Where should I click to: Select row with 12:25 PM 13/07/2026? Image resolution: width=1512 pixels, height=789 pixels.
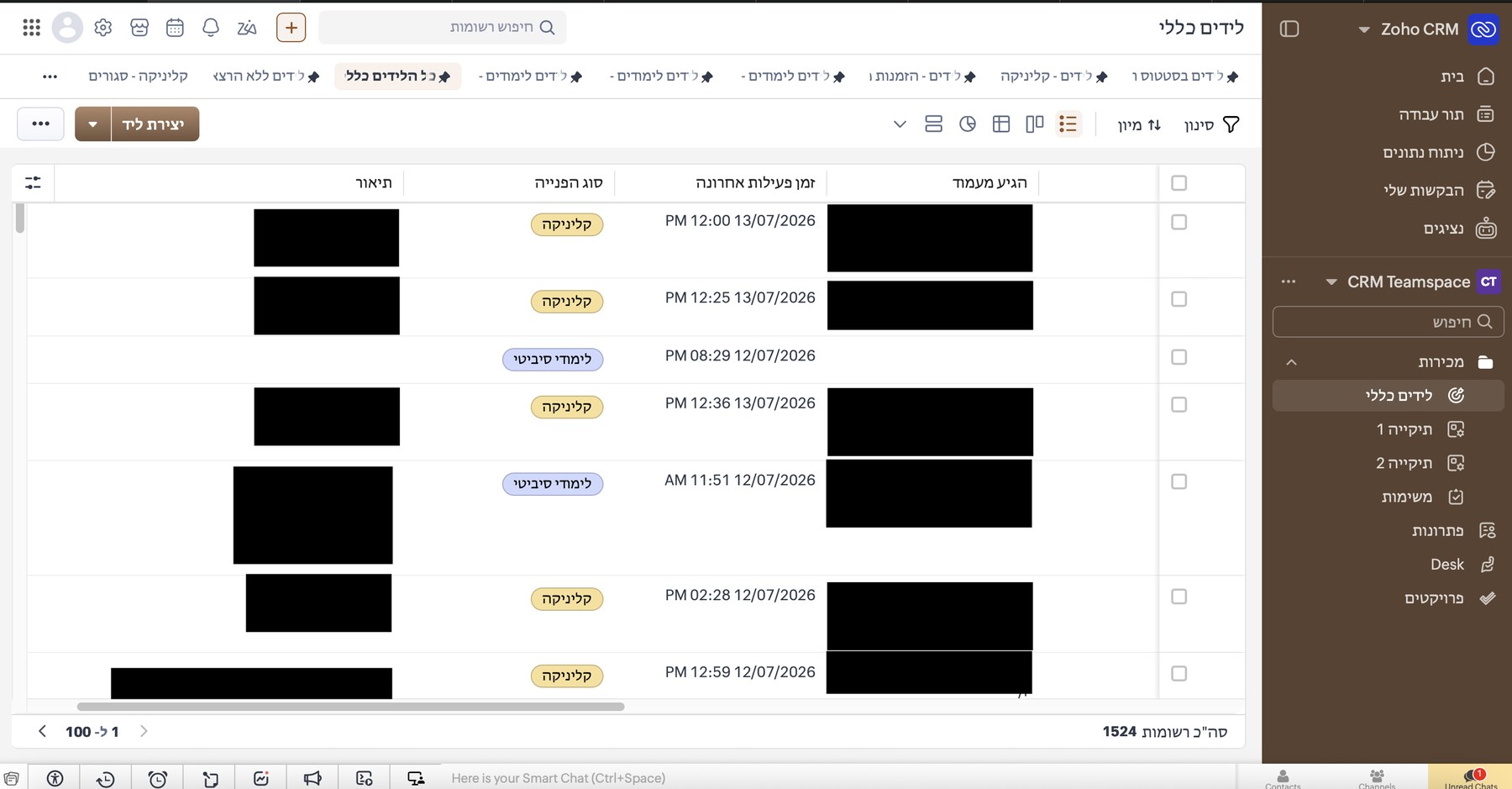[1179, 299]
